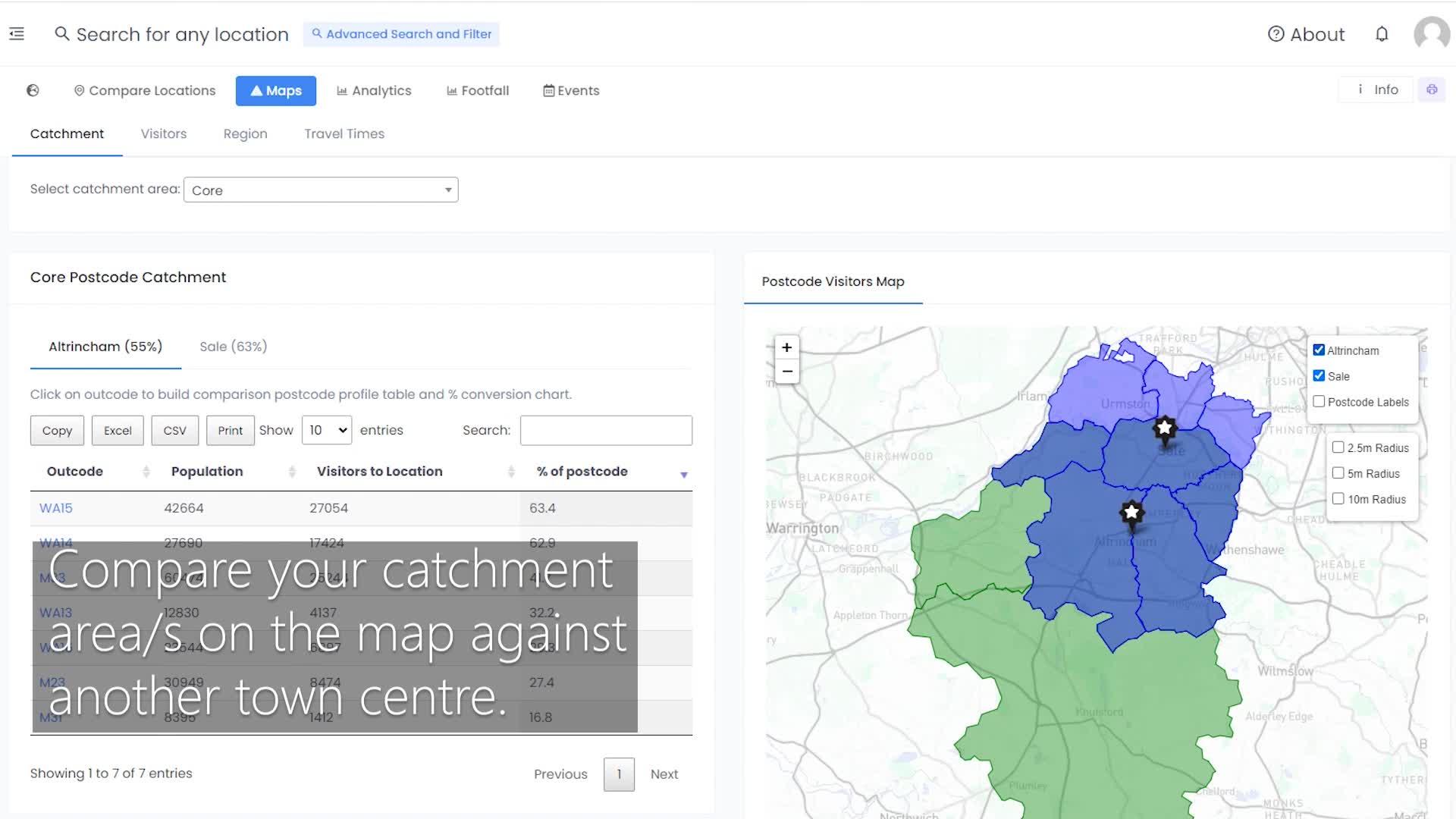Click the notification bell icon
The height and width of the screenshot is (819, 1456).
[x=1382, y=34]
